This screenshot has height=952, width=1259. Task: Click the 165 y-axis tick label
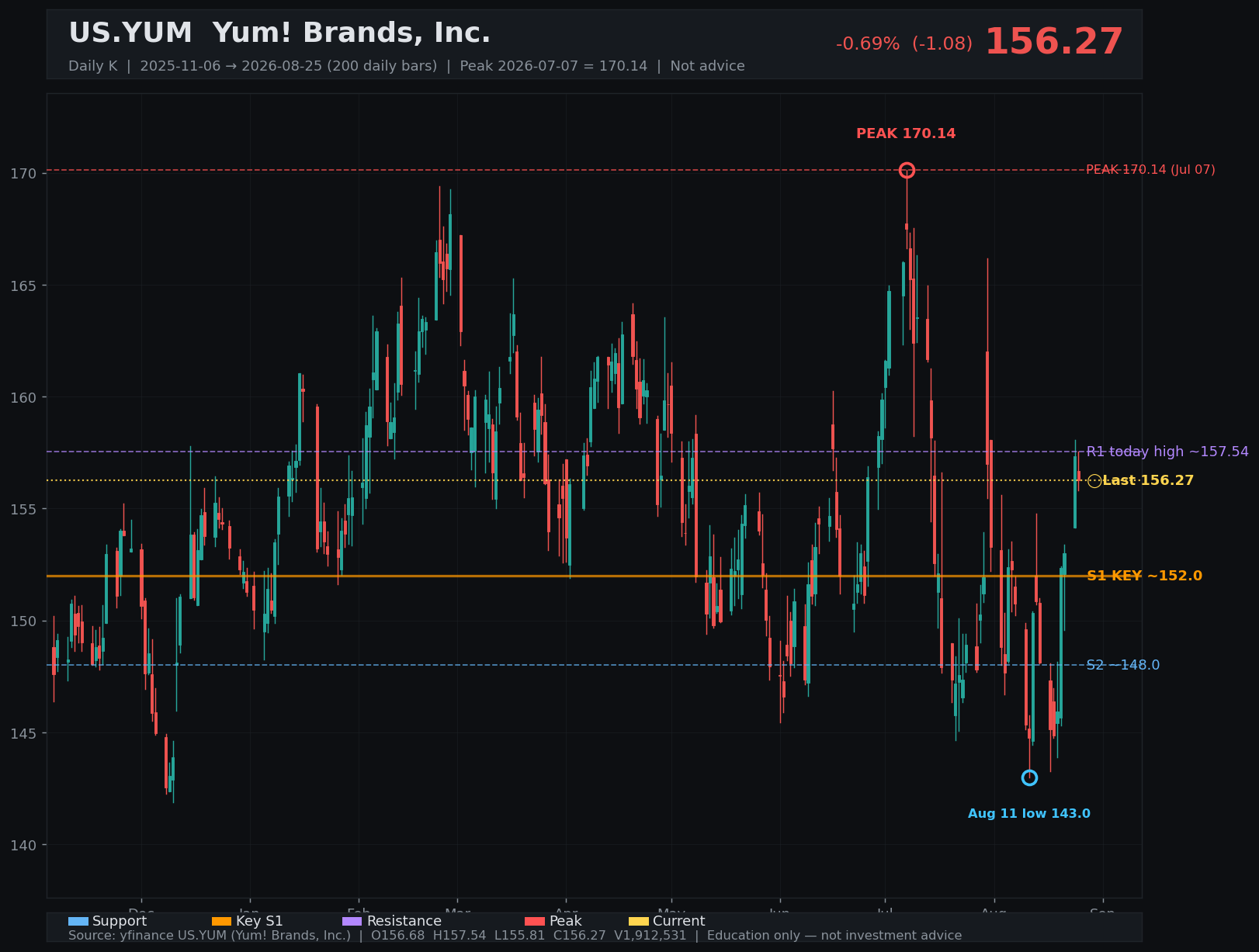25,286
